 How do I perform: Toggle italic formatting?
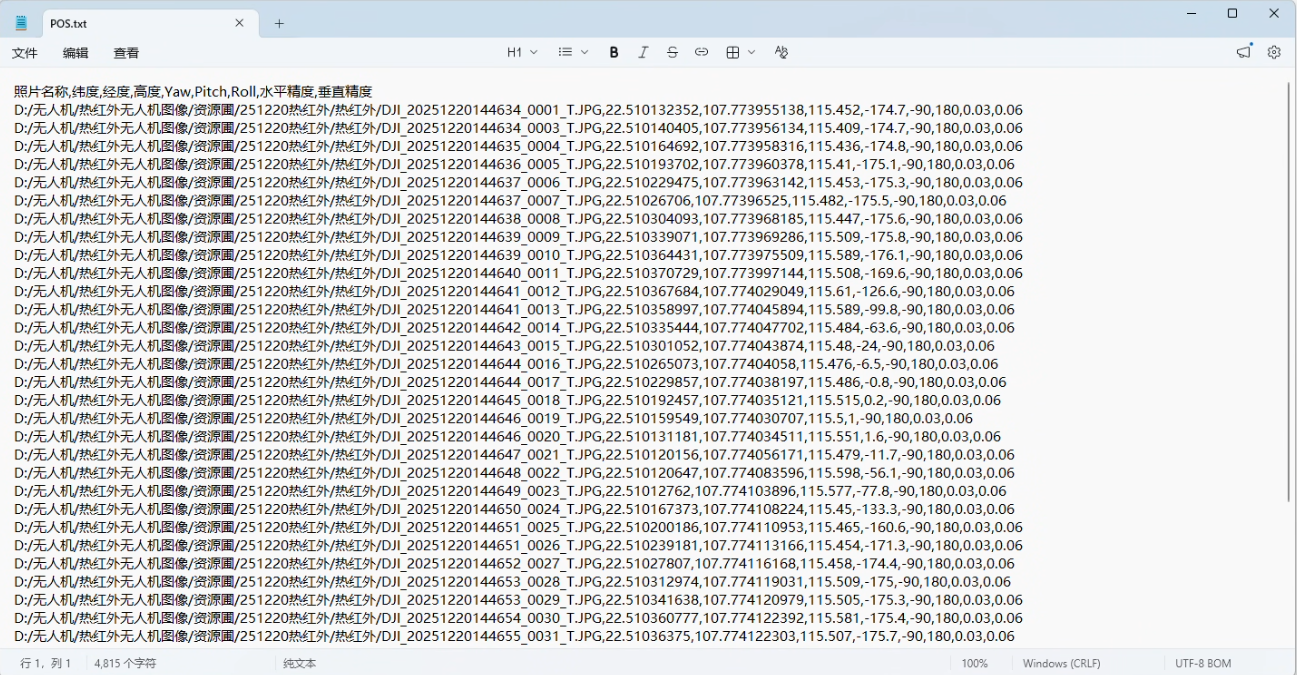point(643,52)
